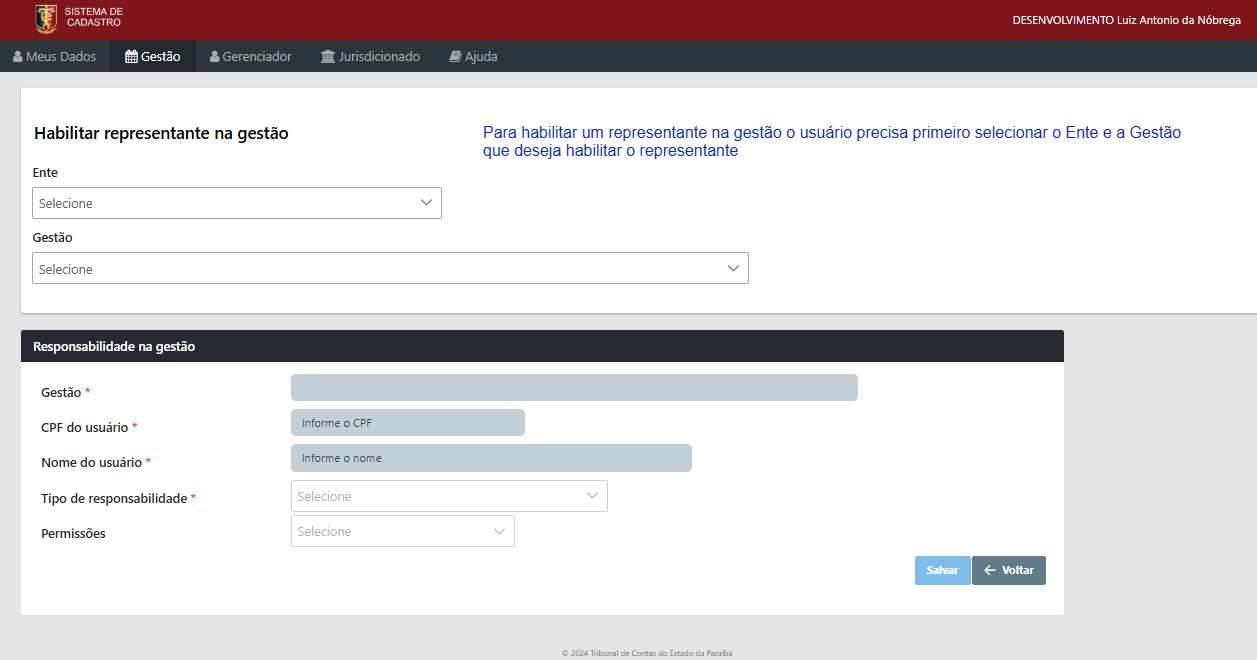Open the Ente dropdown
This screenshot has height=660, width=1257.
(x=237, y=203)
